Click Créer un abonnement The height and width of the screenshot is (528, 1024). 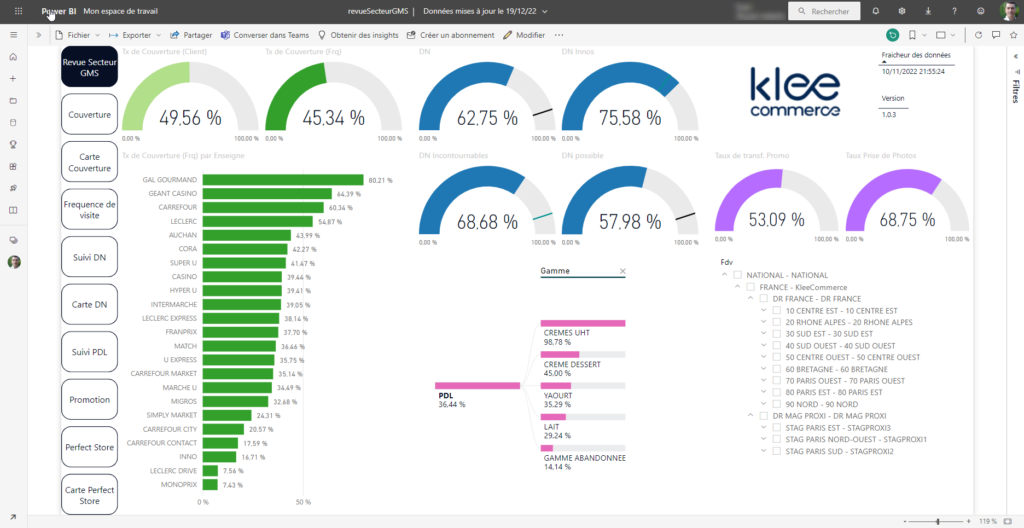(450, 35)
